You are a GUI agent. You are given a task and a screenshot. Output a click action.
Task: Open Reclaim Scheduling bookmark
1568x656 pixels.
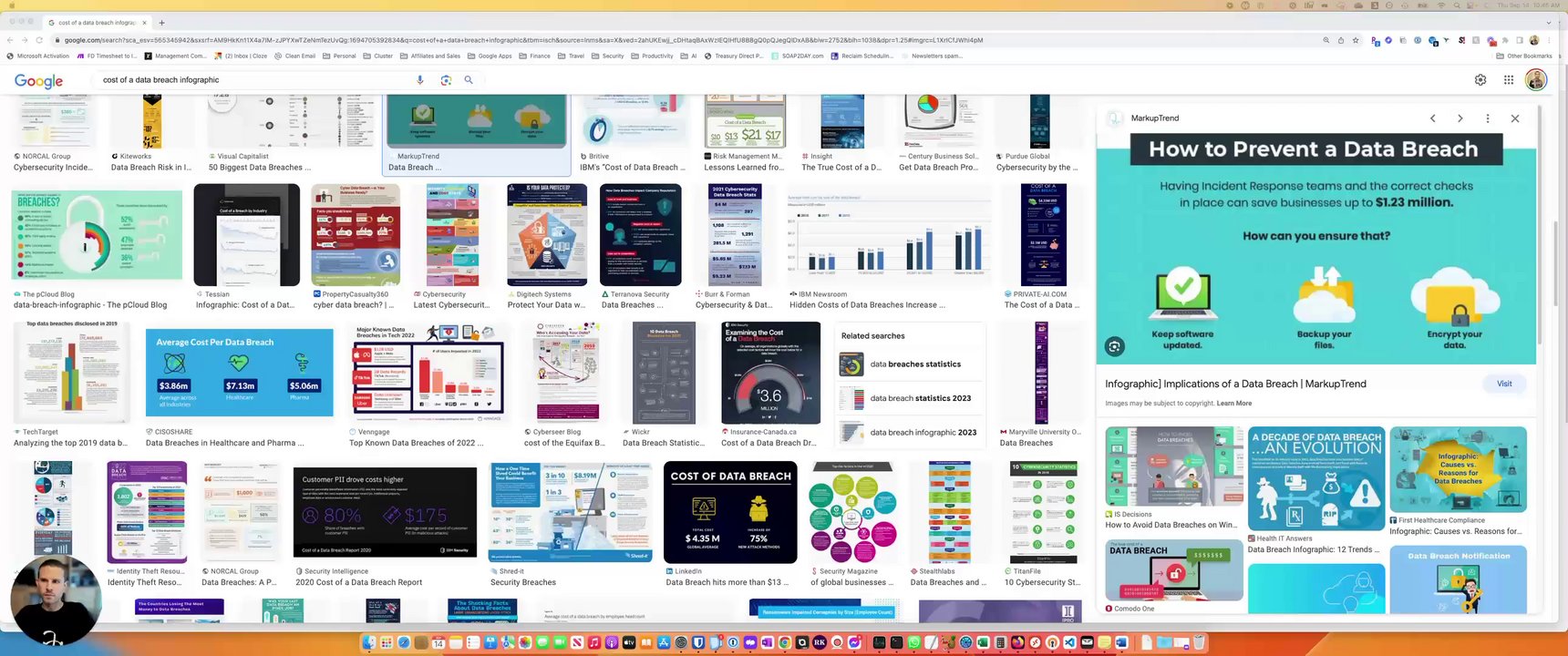862,56
